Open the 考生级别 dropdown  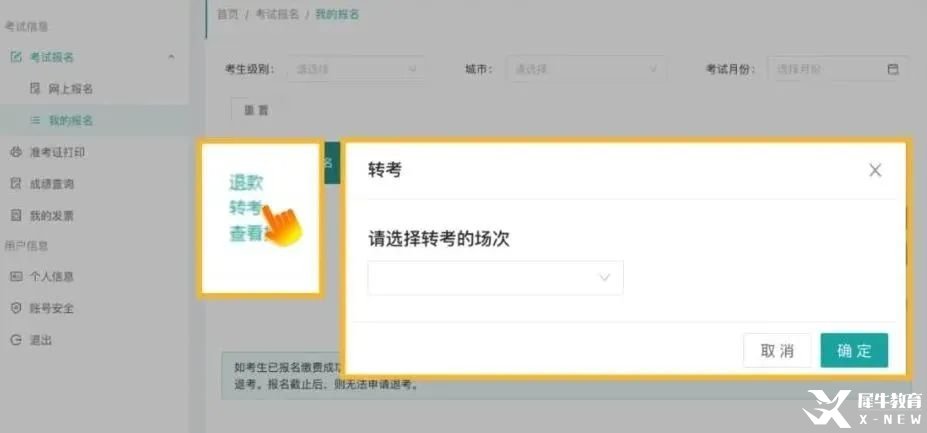click(x=356, y=69)
